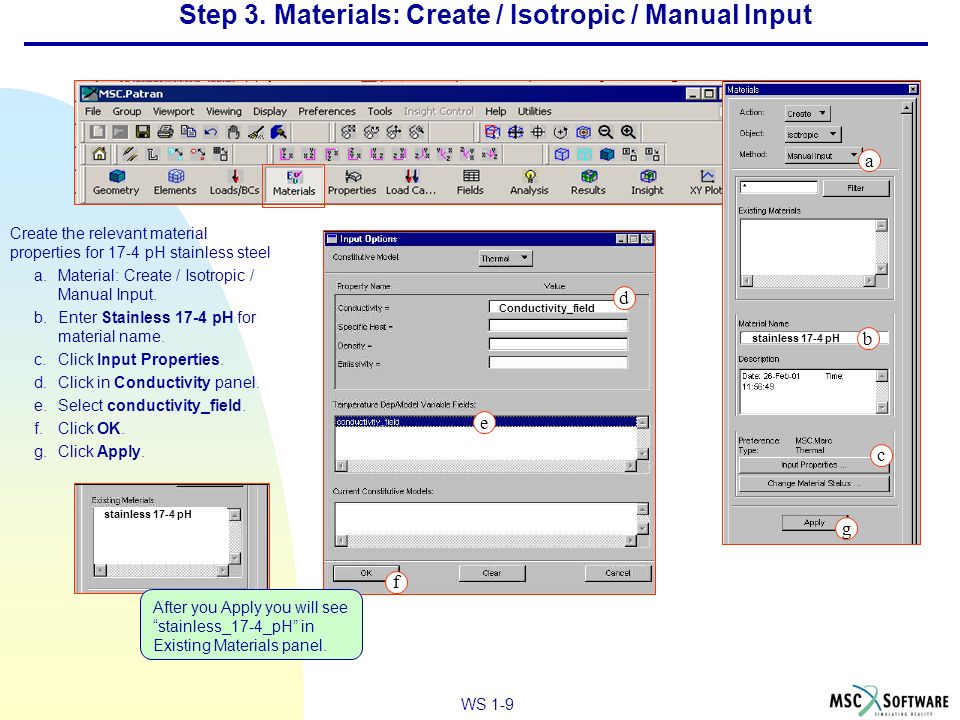Open the Analysis application
960x720 pixels.
click(530, 182)
